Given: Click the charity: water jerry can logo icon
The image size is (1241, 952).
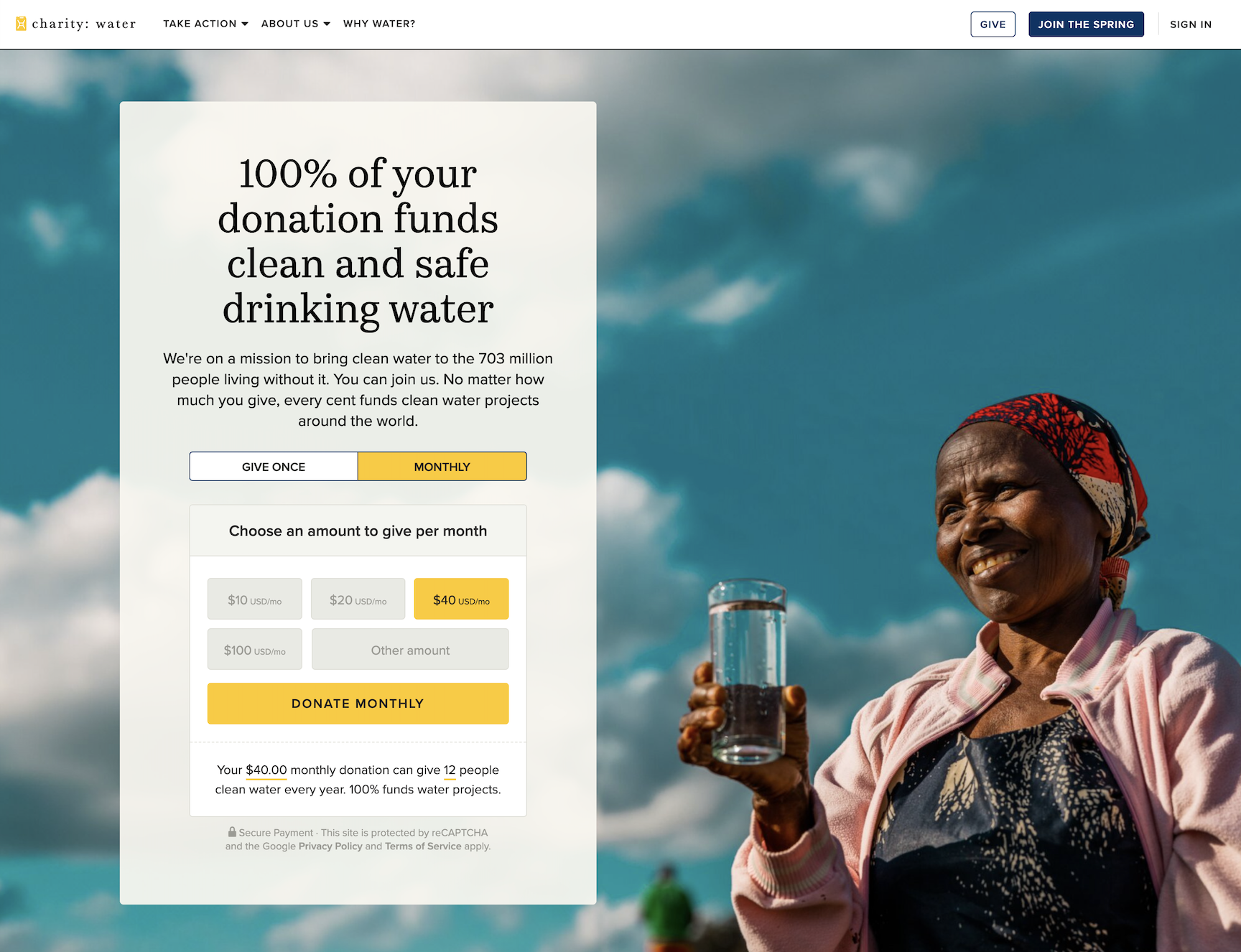Looking at the screenshot, I should click(x=21, y=24).
